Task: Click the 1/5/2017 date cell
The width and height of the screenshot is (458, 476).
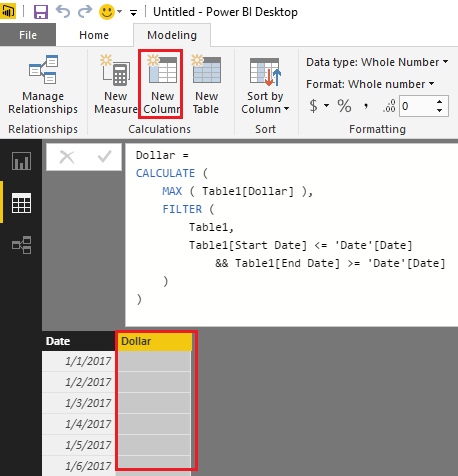Action: coord(79,445)
